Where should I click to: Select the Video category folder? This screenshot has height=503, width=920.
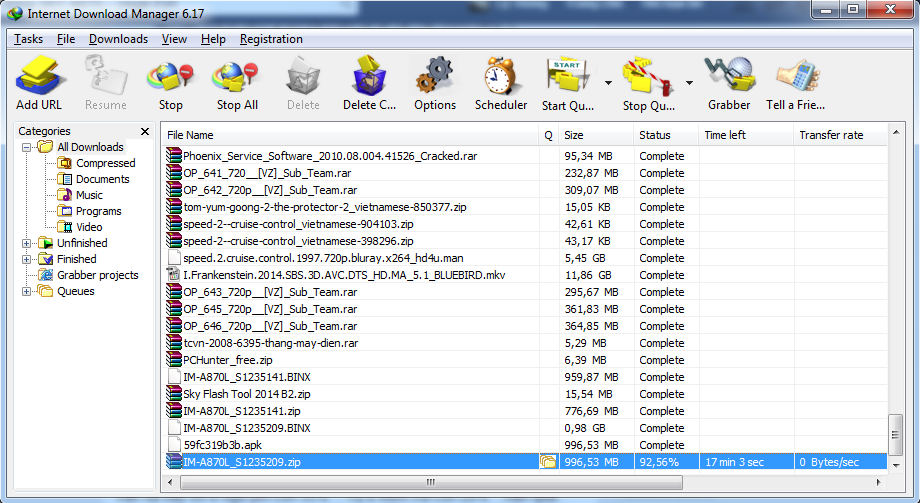tap(89, 227)
